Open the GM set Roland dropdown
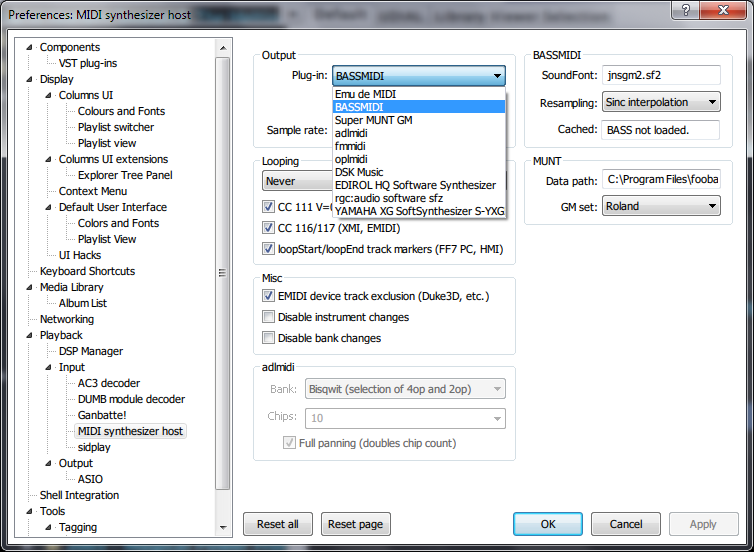This screenshot has width=754, height=552. (x=661, y=206)
